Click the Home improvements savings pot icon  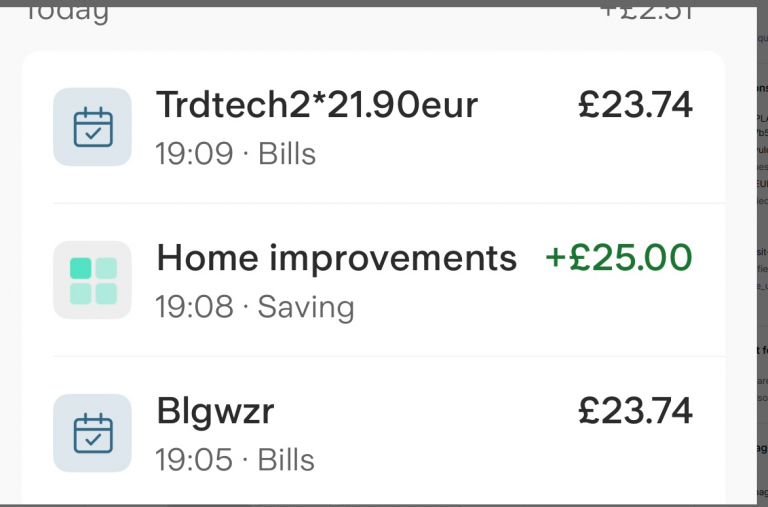92,280
